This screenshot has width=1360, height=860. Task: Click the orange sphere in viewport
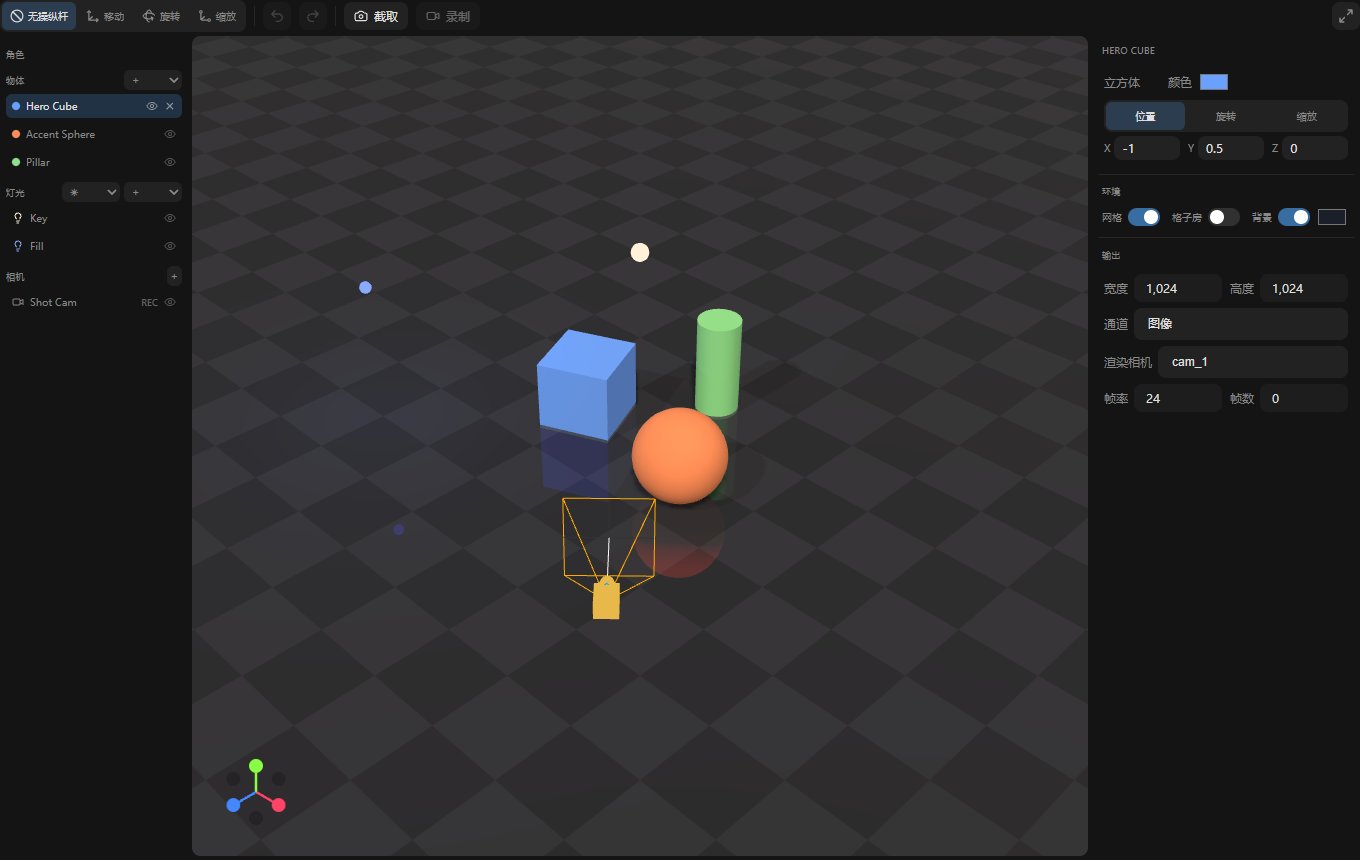pyautogui.click(x=680, y=456)
